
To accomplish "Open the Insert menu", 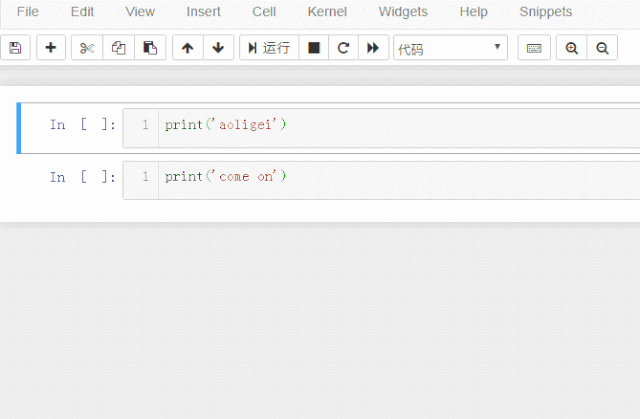I will (203, 11).
